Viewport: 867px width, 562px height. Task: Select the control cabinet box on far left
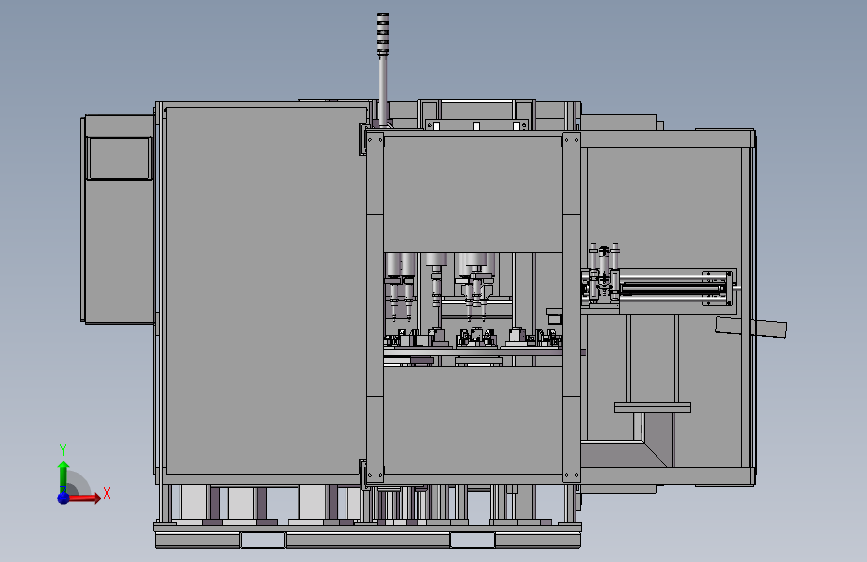118,218
